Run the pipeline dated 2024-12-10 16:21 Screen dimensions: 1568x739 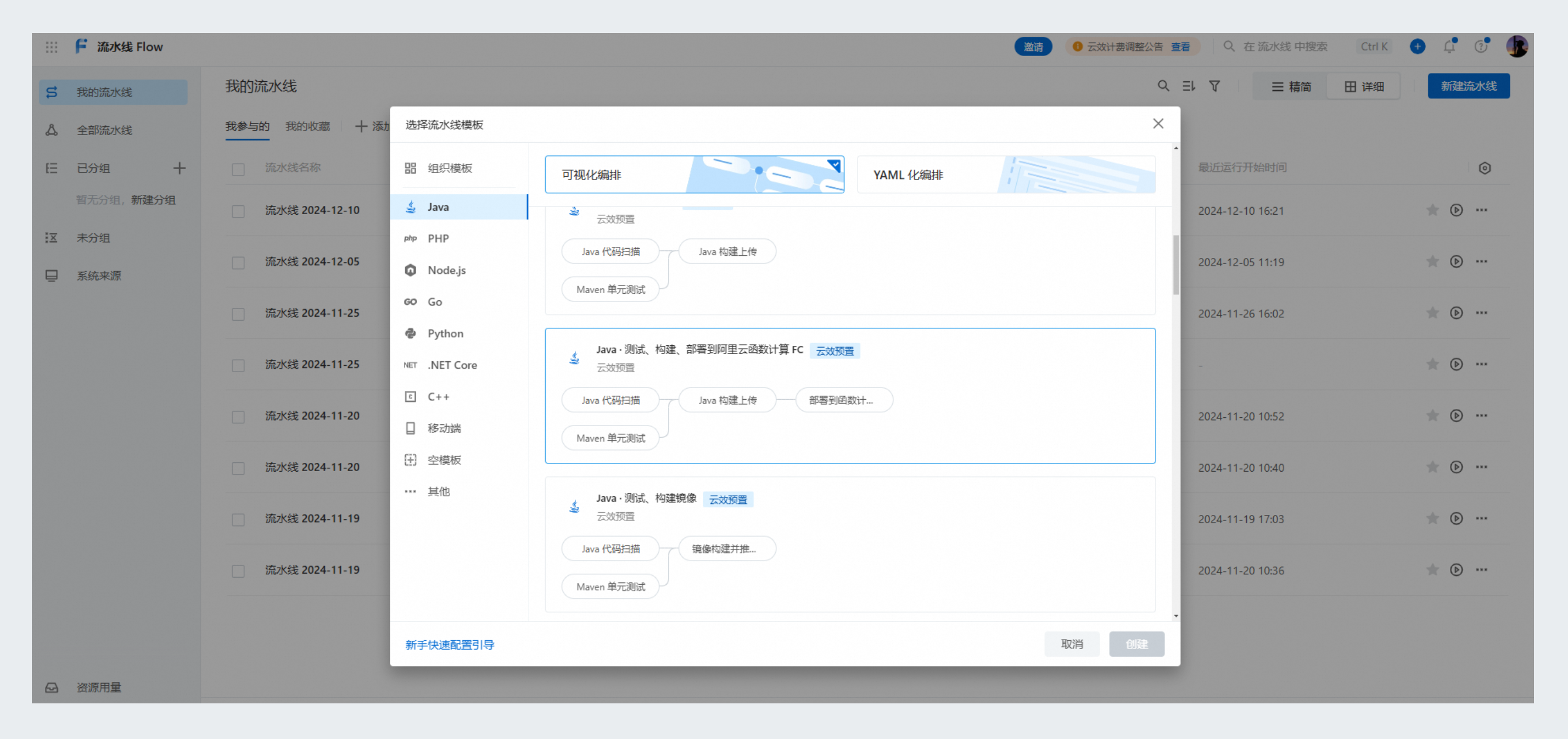click(1456, 210)
